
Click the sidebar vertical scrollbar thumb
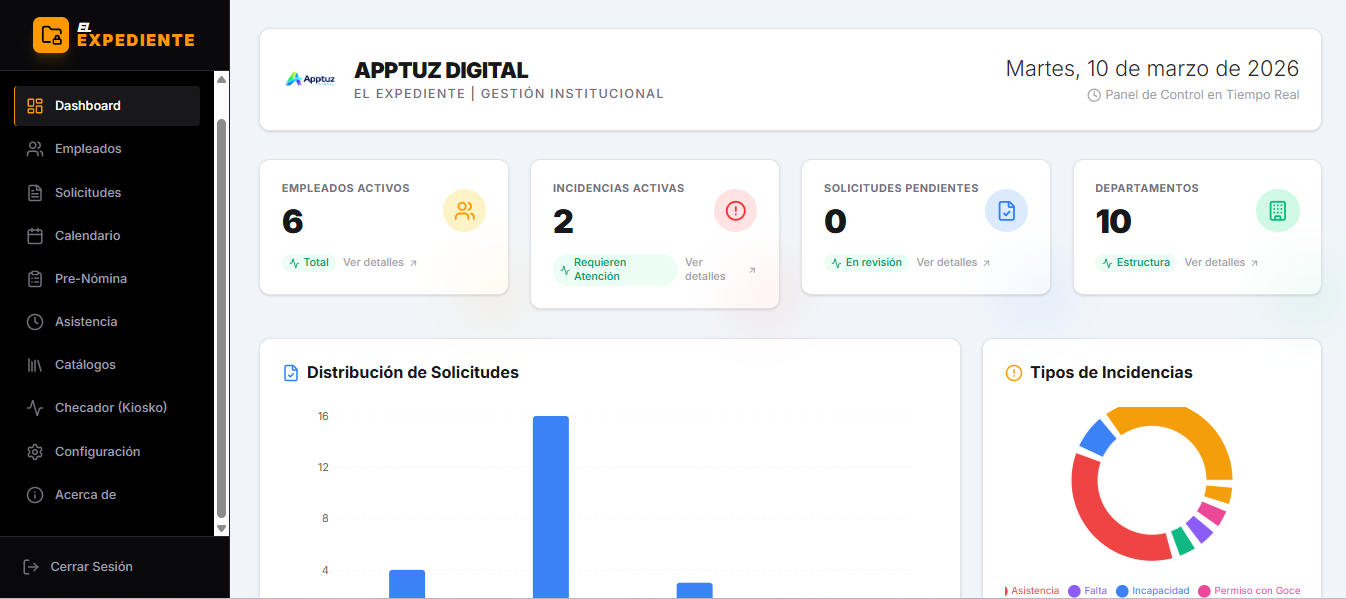222,318
